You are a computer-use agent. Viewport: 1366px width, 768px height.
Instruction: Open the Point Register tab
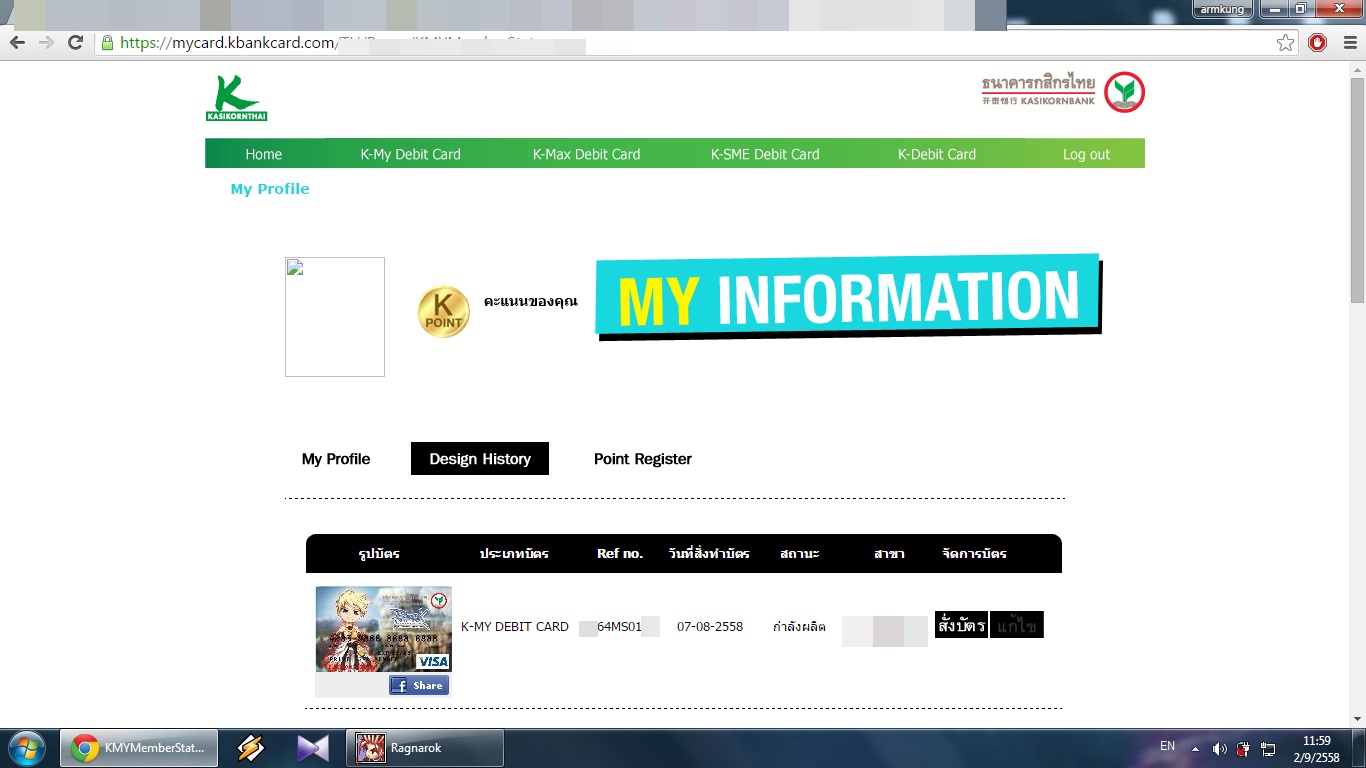click(643, 459)
